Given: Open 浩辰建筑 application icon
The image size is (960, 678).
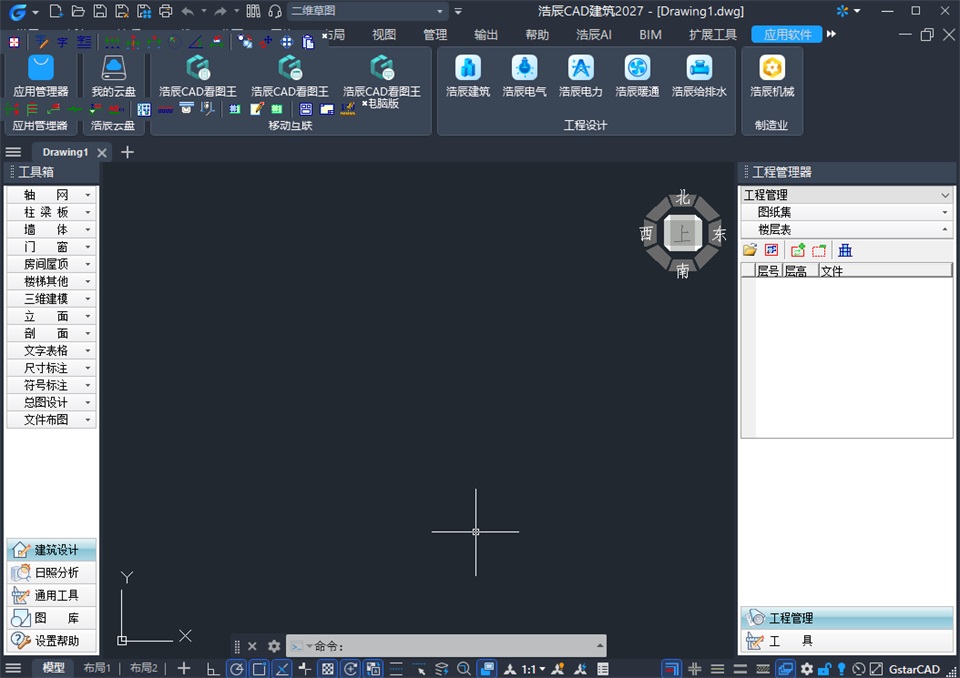Looking at the screenshot, I should [x=468, y=76].
